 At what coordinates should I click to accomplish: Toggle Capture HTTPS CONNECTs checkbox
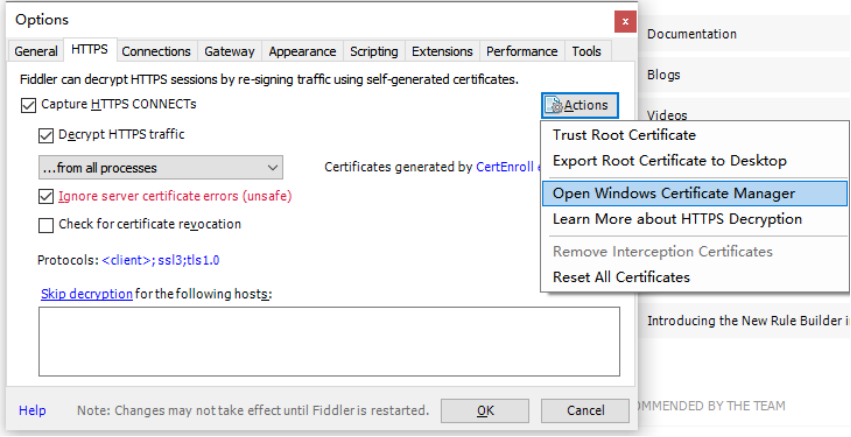pyautogui.click(x=28, y=105)
